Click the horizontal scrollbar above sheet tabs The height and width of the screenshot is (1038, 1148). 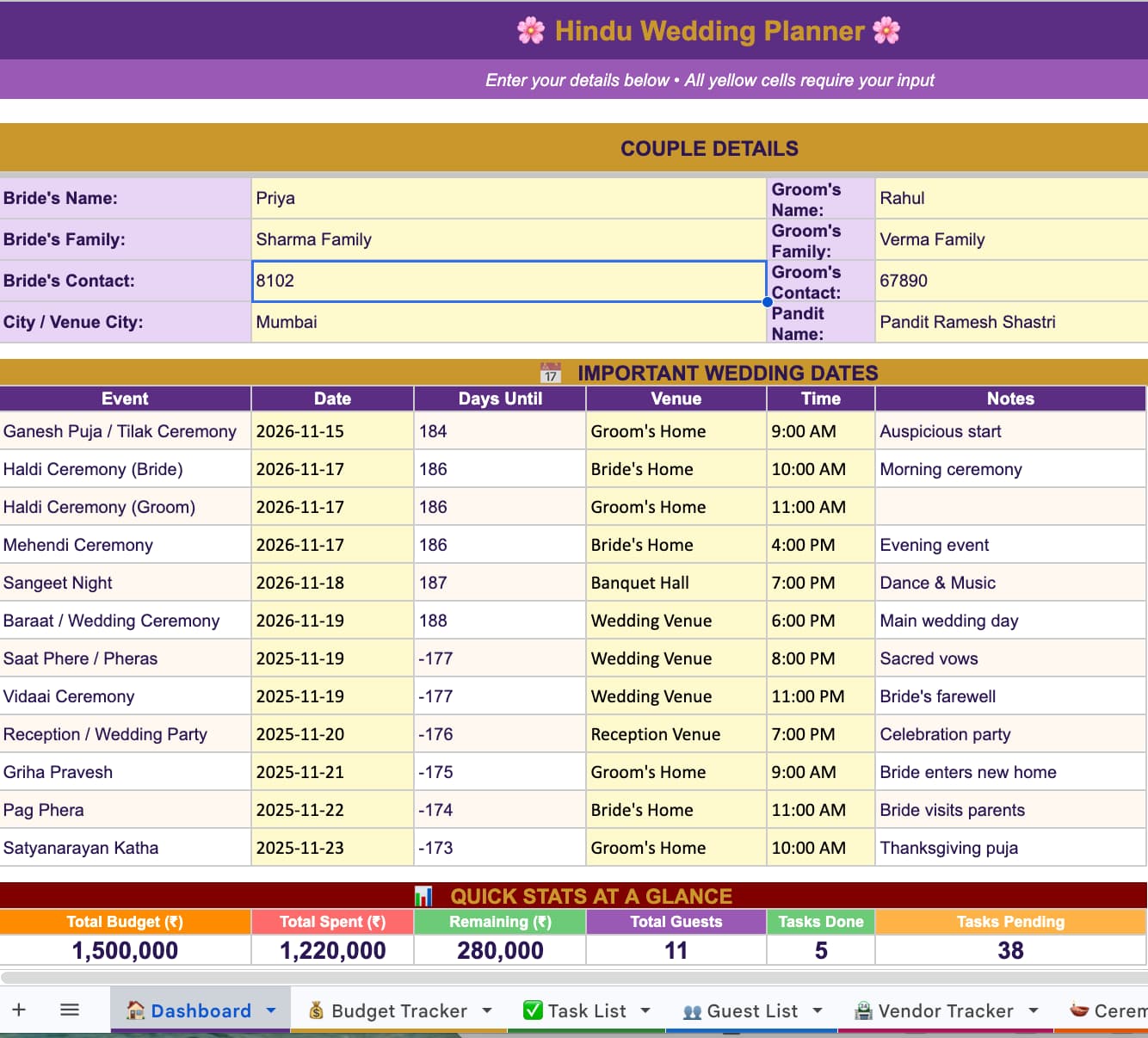tap(574, 978)
